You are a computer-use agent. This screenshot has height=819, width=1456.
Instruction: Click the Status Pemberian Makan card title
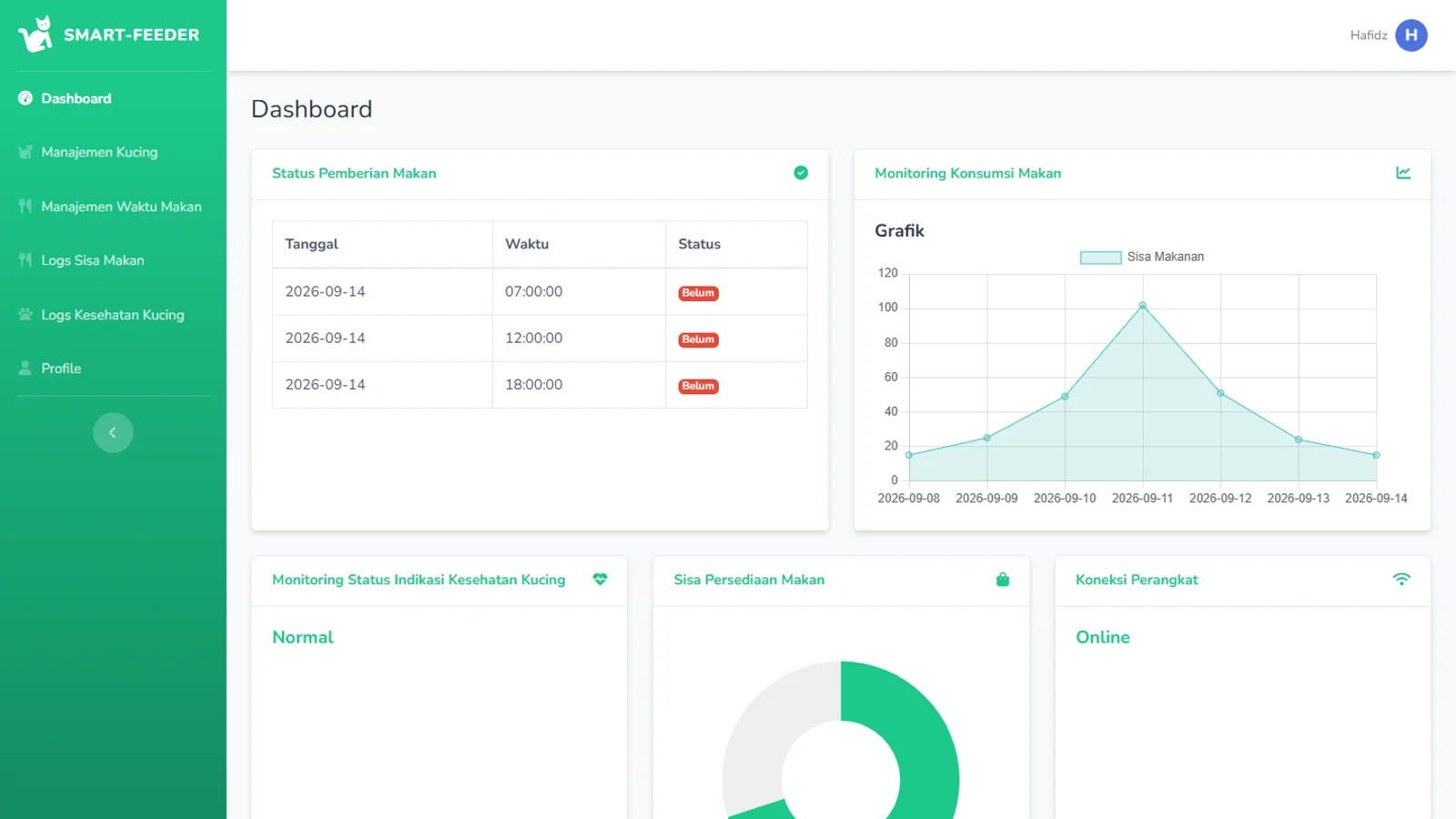click(x=354, y=173)
